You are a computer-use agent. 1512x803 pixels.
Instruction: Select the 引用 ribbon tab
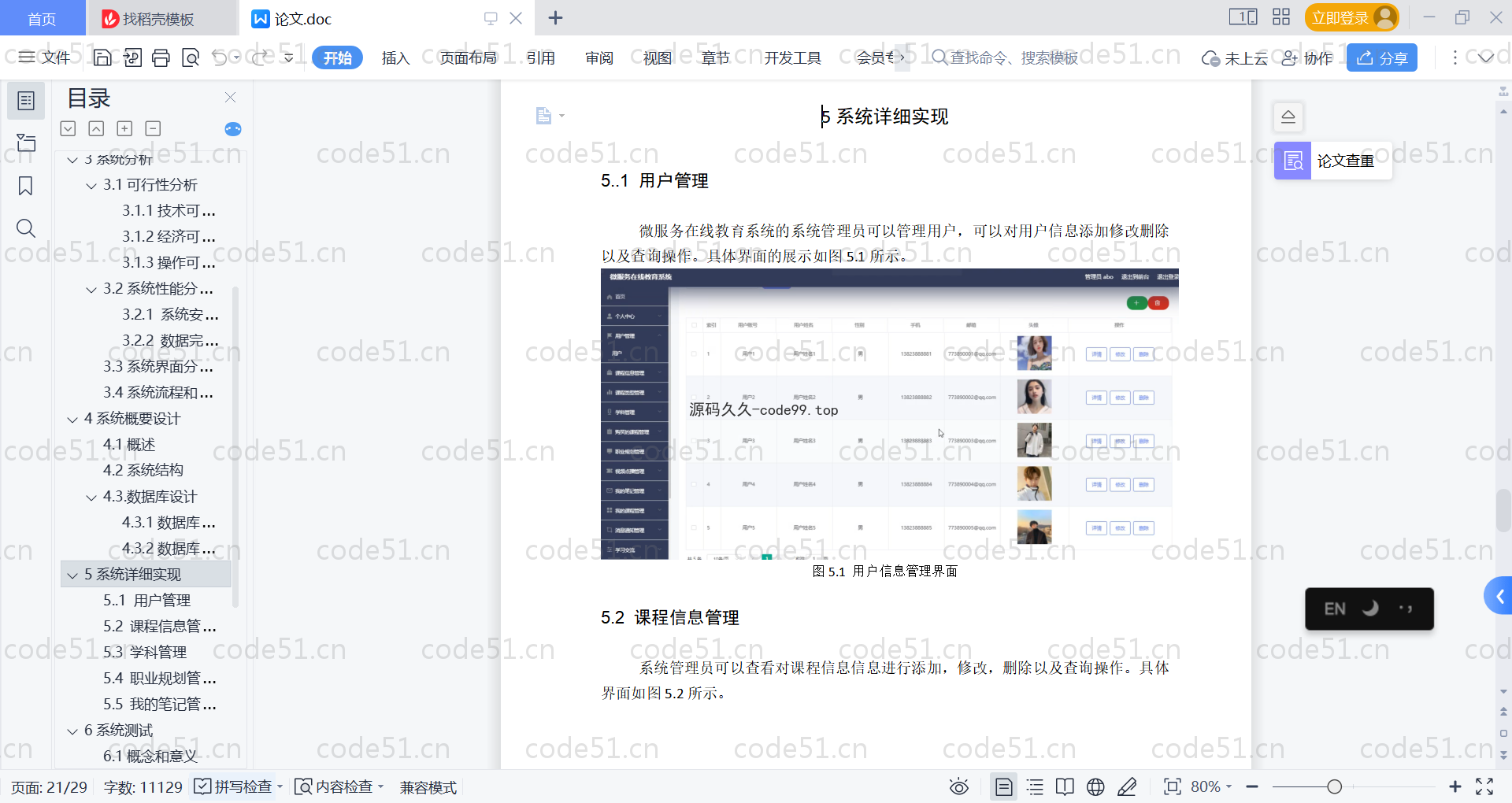point(541,57)
